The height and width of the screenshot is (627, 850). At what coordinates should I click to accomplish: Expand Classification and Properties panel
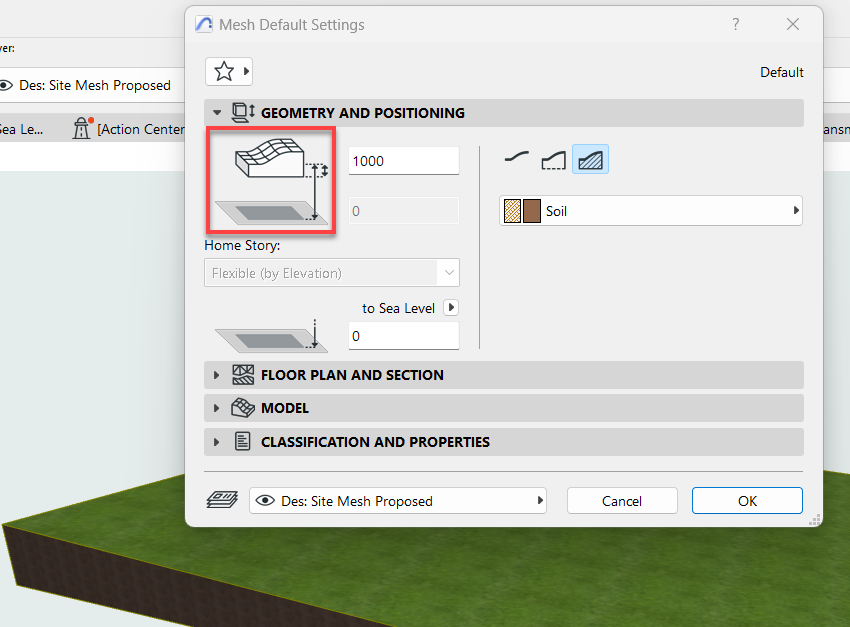click(217, 441)
